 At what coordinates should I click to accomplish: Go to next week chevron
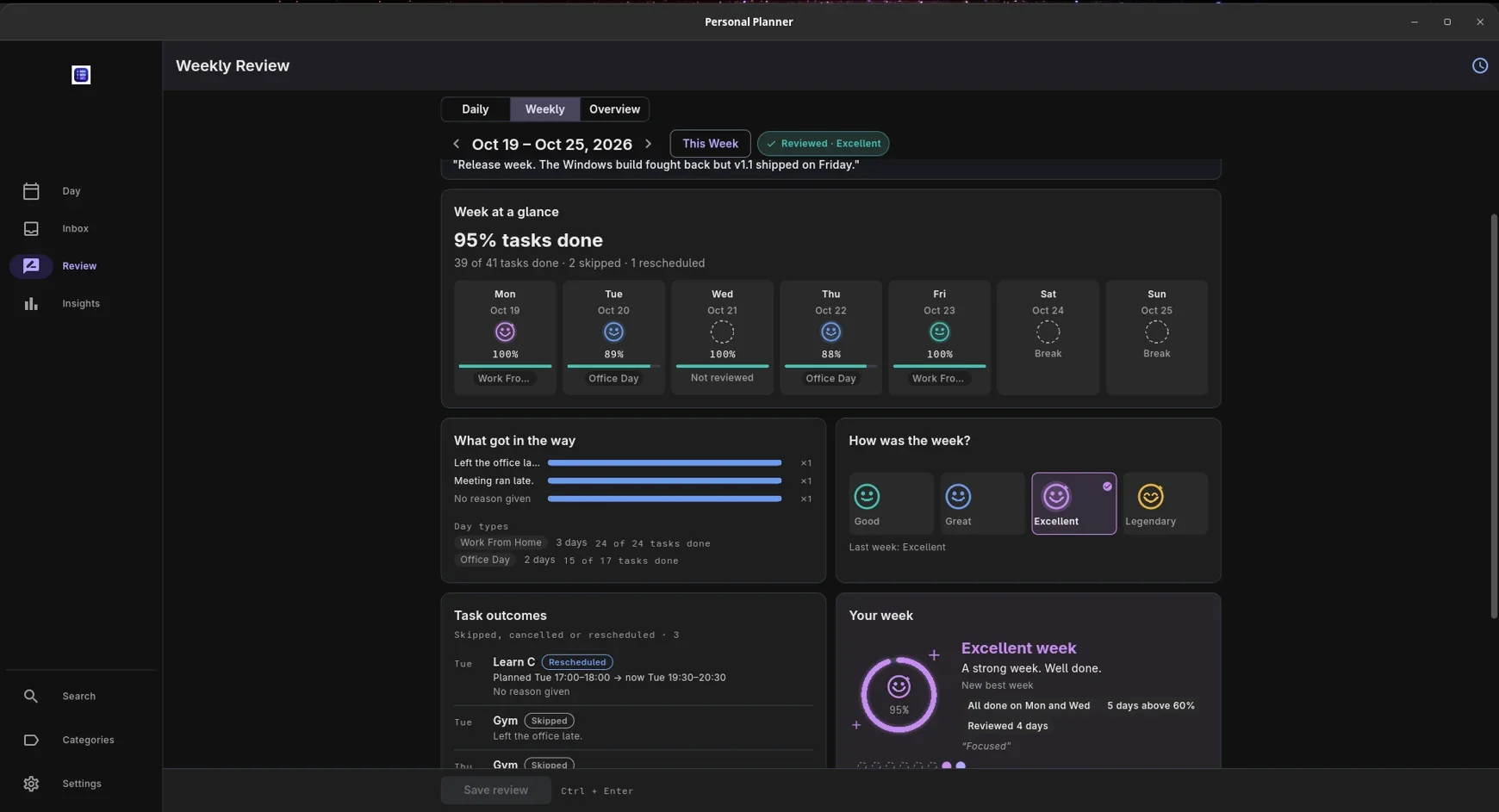[x=649, y=145]
